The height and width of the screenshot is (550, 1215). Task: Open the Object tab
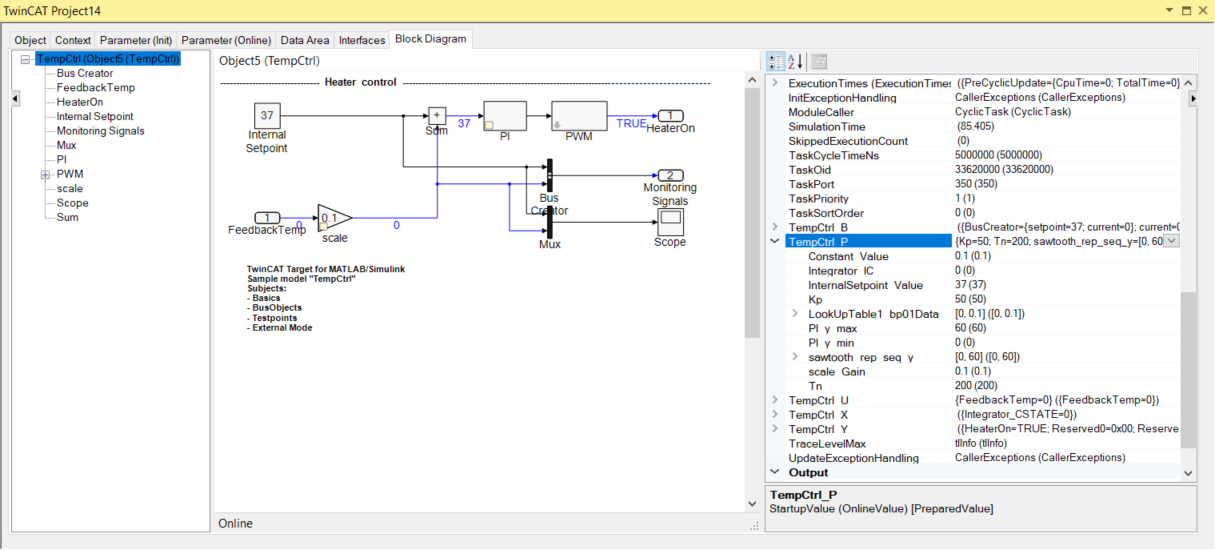pyautogui.click(x=30, y=40)
